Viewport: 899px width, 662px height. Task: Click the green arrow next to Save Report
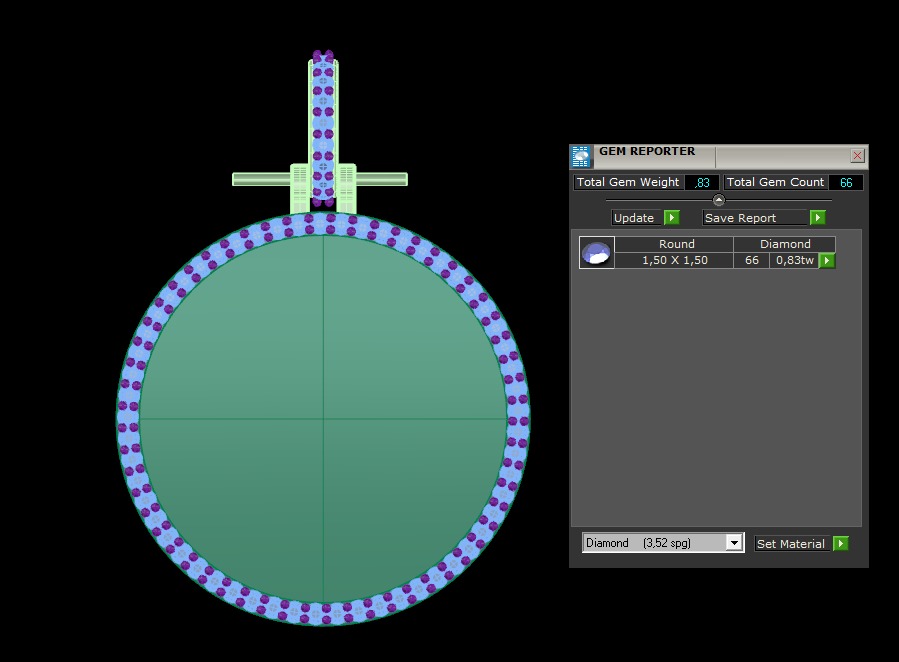pyautogui.click(x=818, y=218)
